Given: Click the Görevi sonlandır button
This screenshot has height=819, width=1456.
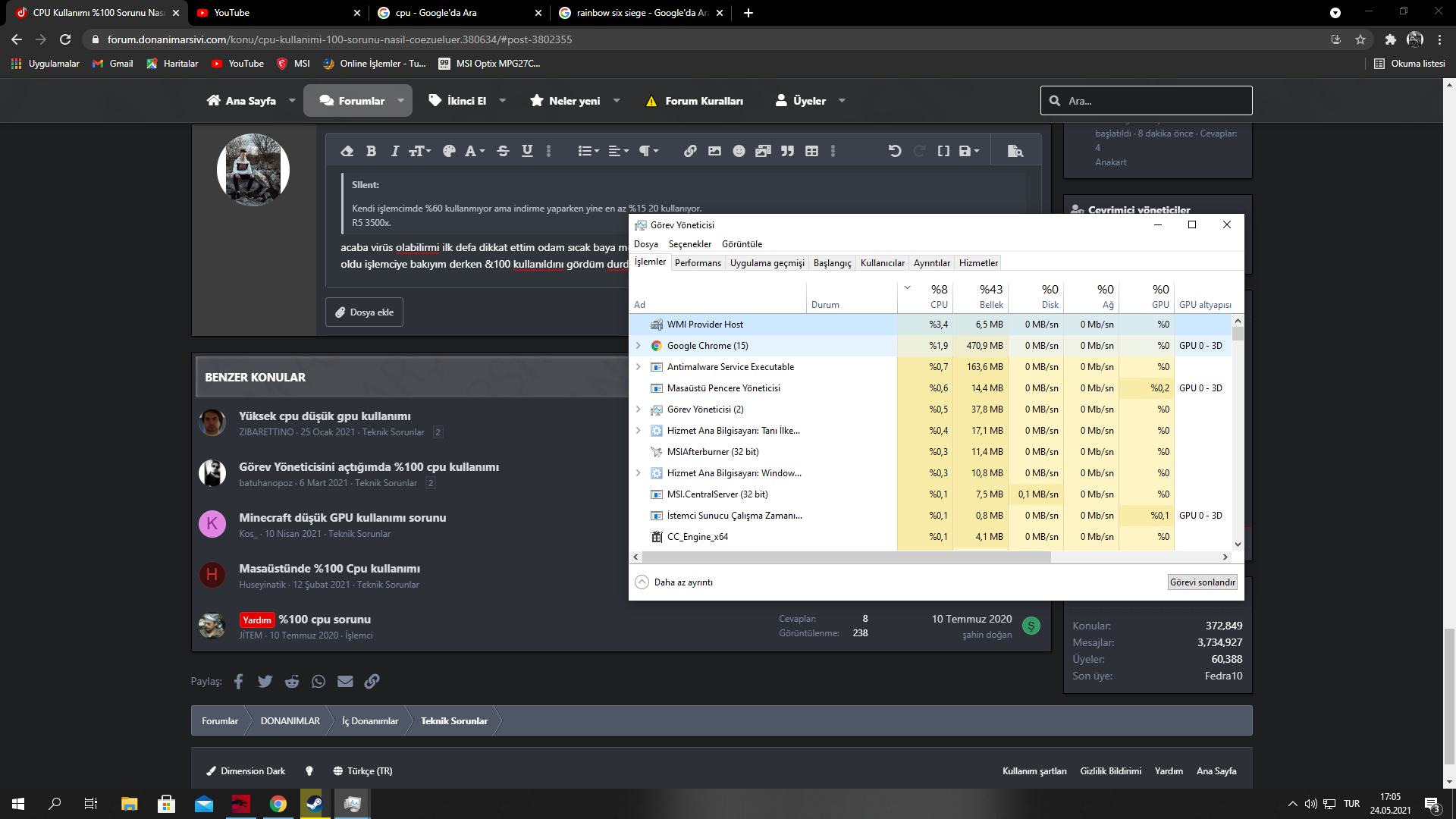Looking at the screenshot, I should coord(1202,582).
